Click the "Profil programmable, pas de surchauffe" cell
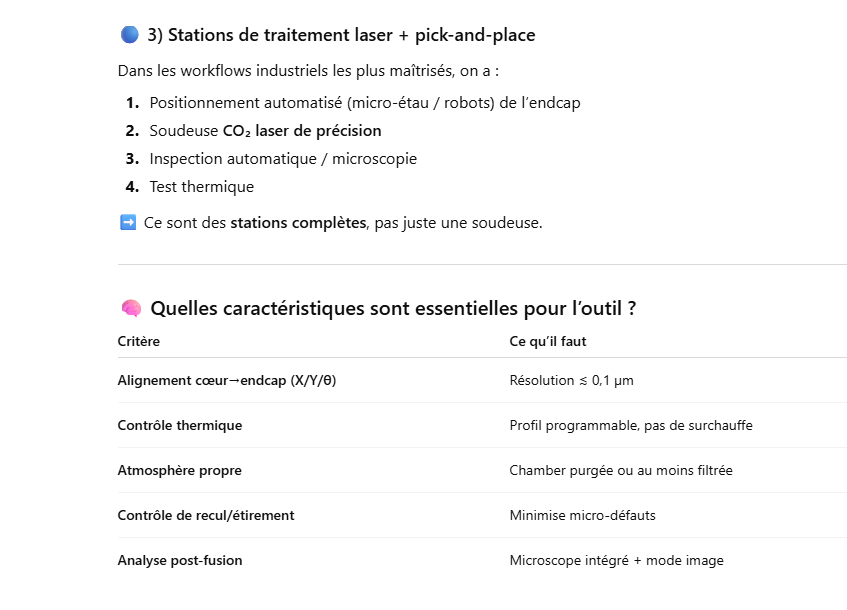847x610 pixels. [631, 425]
